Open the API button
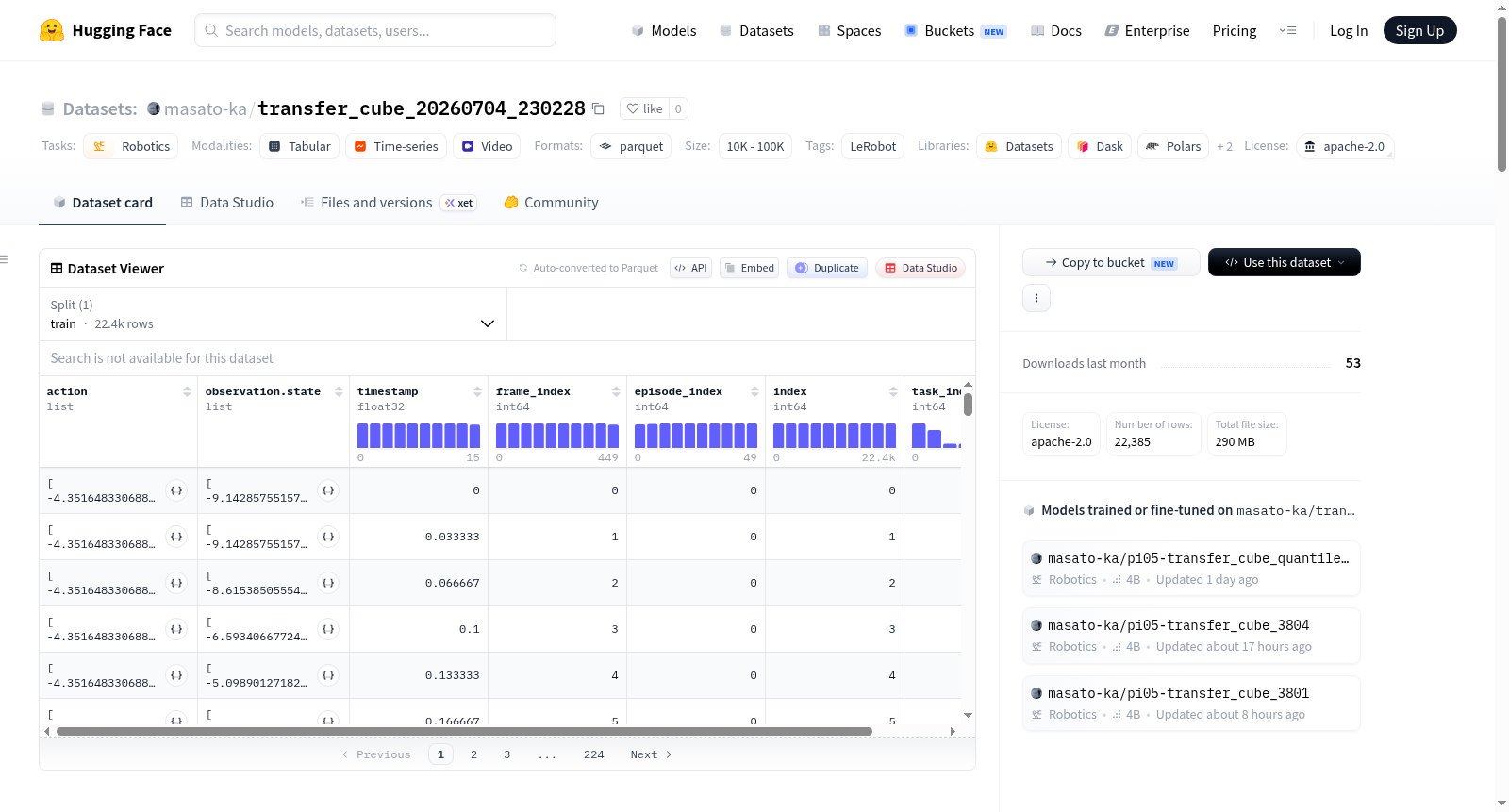Screen dimensions: 1509x812 pyautogui.click(x=690, y=268)
